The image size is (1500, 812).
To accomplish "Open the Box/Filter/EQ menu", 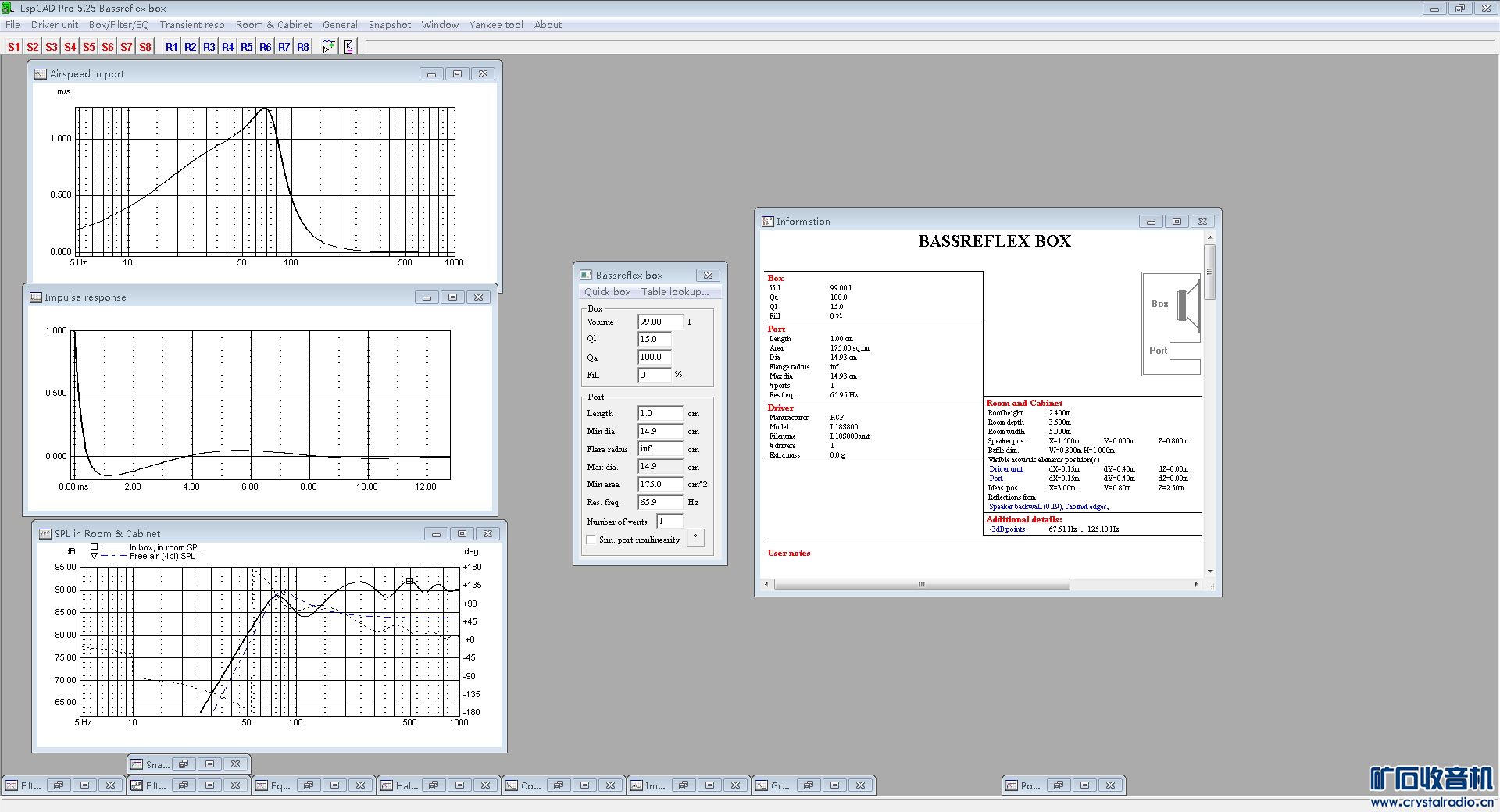I will click(x=119, y=25).
